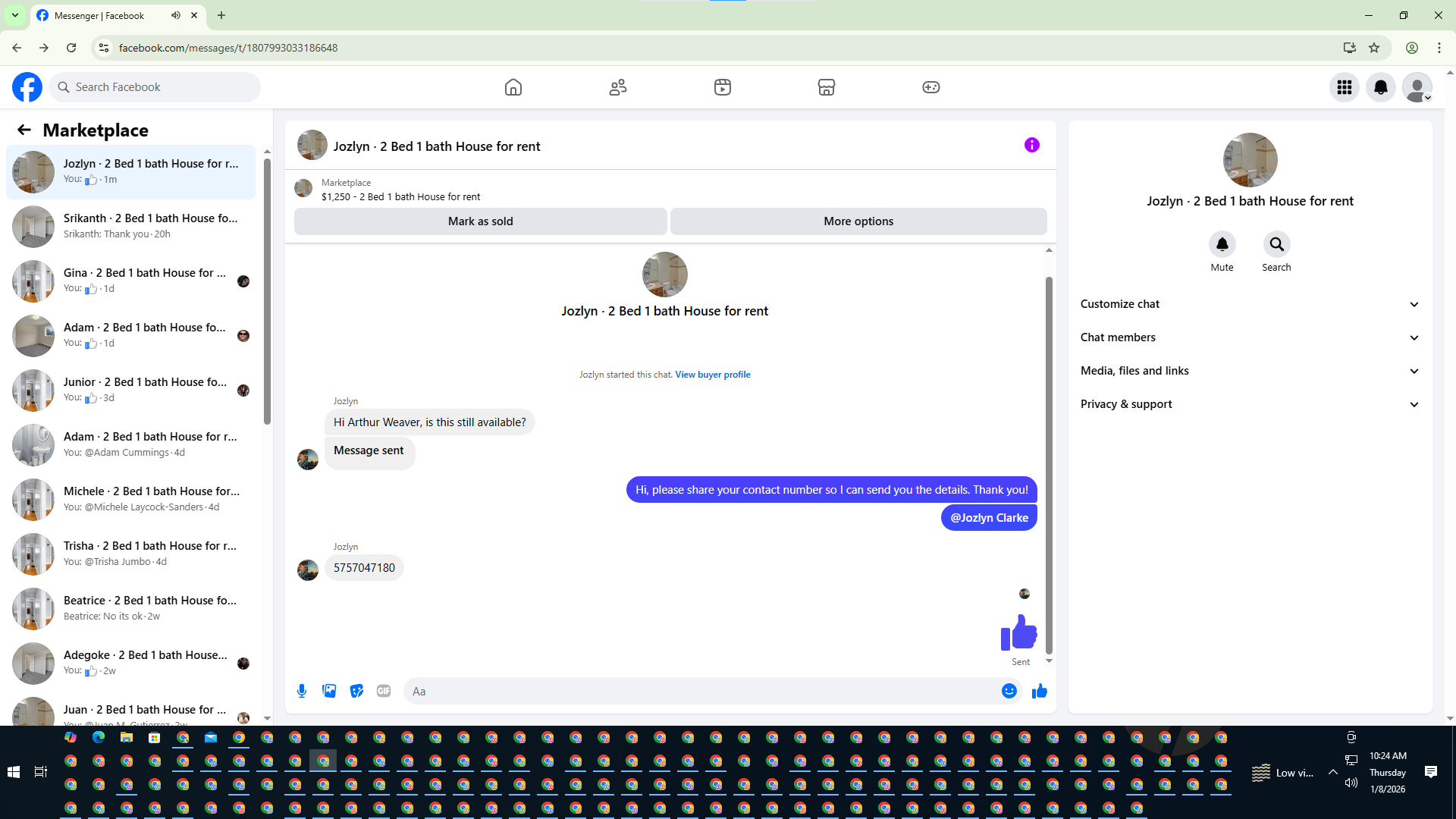The height and width of the screenshot is (819, 1456).
Task: Reload the page with browser refresh
Action: pos(71,48)
